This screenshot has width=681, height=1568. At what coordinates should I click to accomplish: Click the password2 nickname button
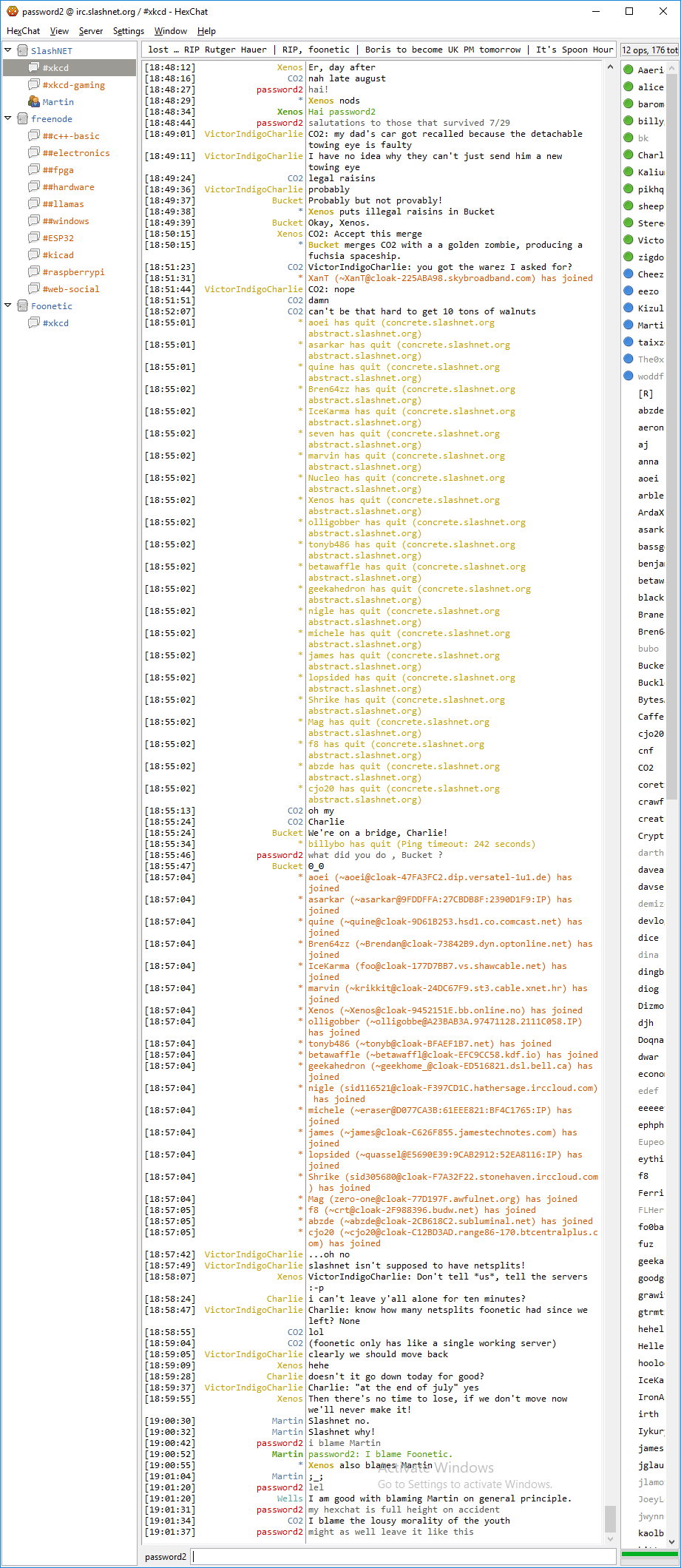pos(166,1556)
